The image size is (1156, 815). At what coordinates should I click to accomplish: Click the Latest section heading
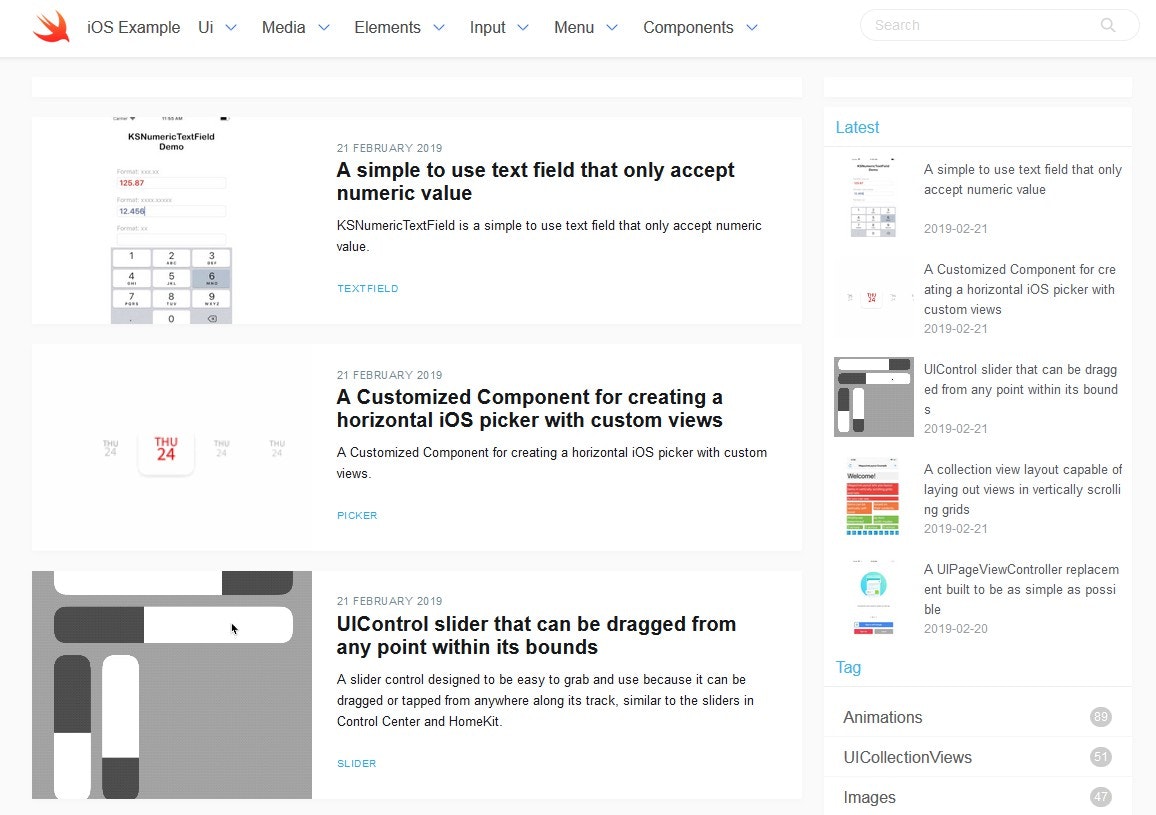857,127
